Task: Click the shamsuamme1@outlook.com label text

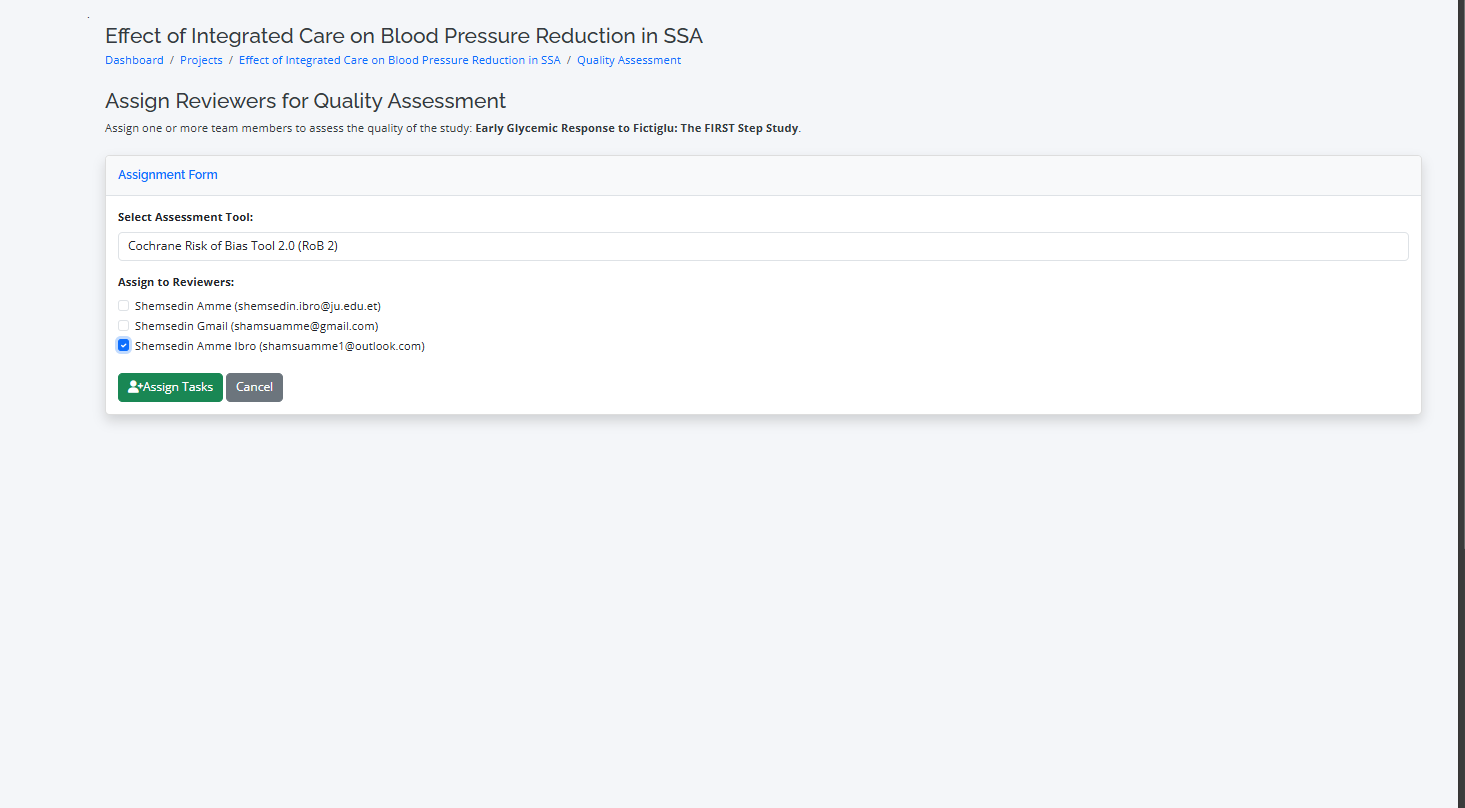Action: [342, 346]
